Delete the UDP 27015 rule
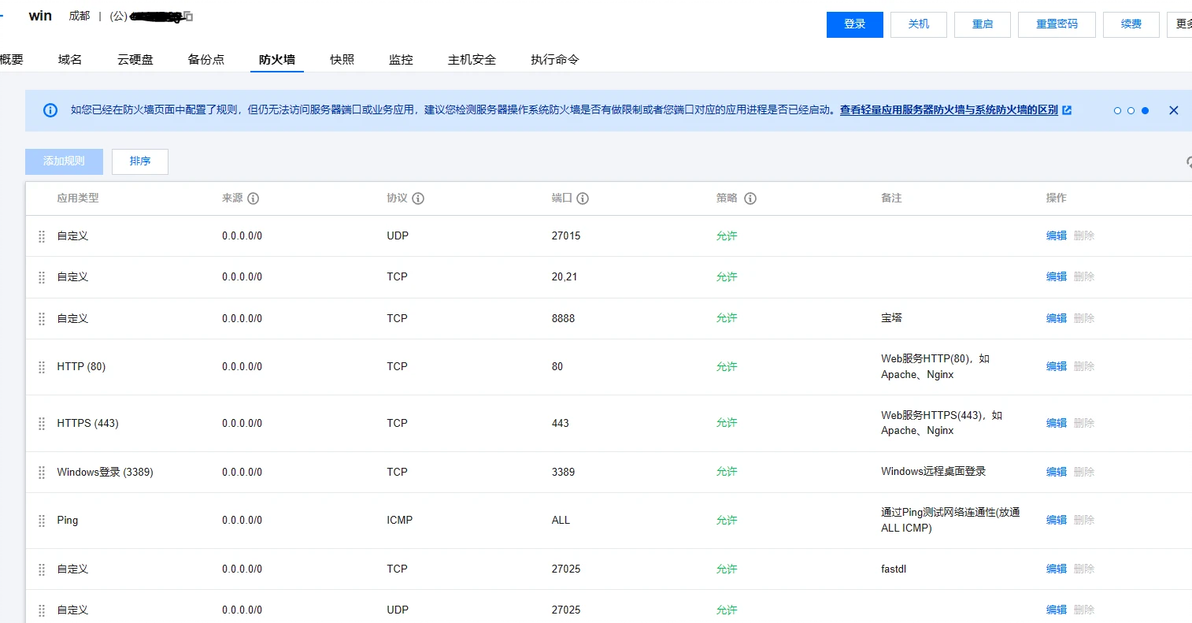 [1084, 236]
